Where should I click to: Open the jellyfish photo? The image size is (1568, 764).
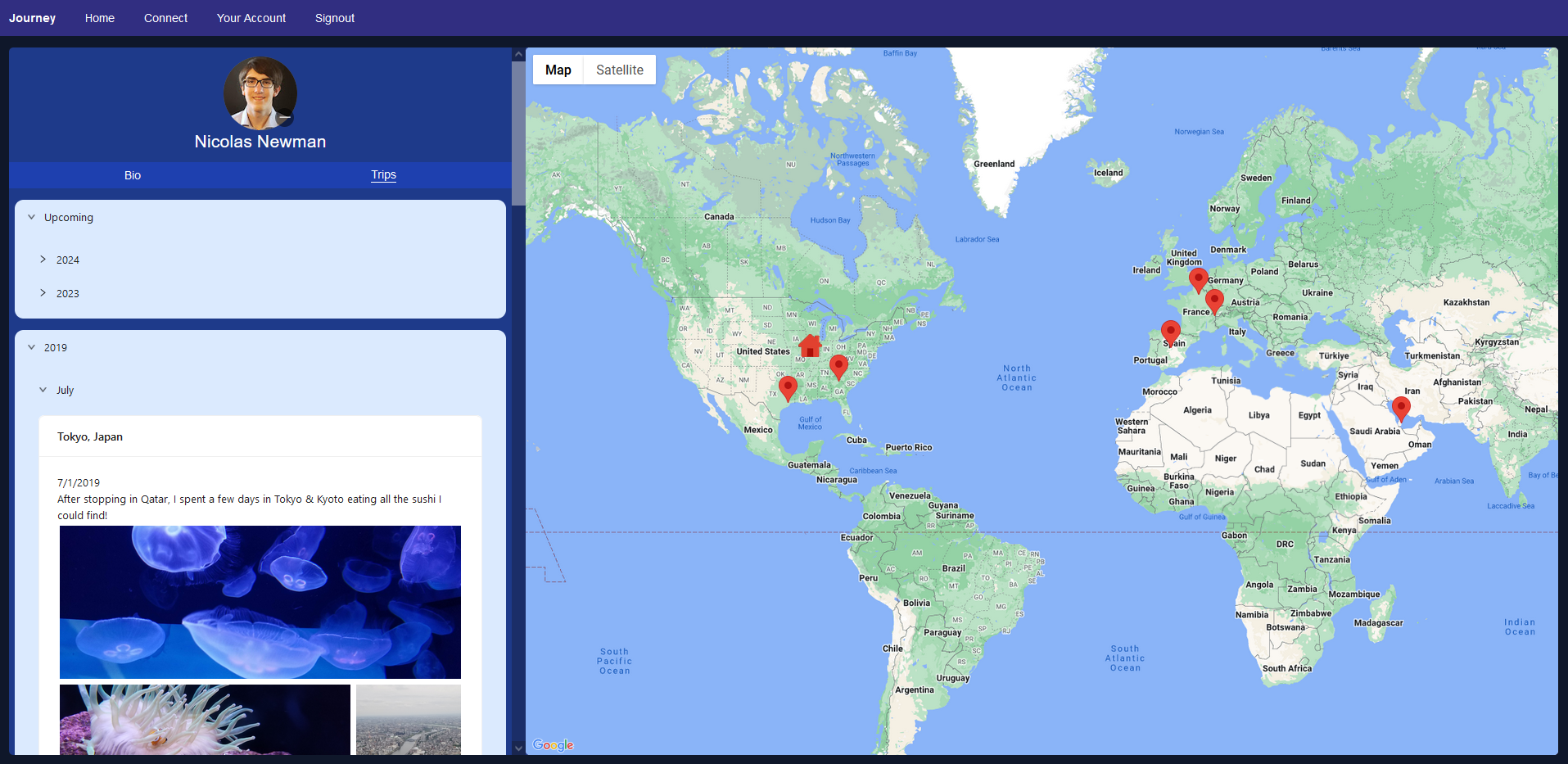[260, 602]
